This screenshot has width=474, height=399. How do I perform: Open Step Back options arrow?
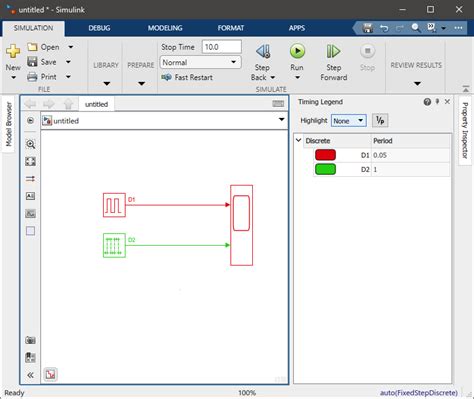(272, 77)
